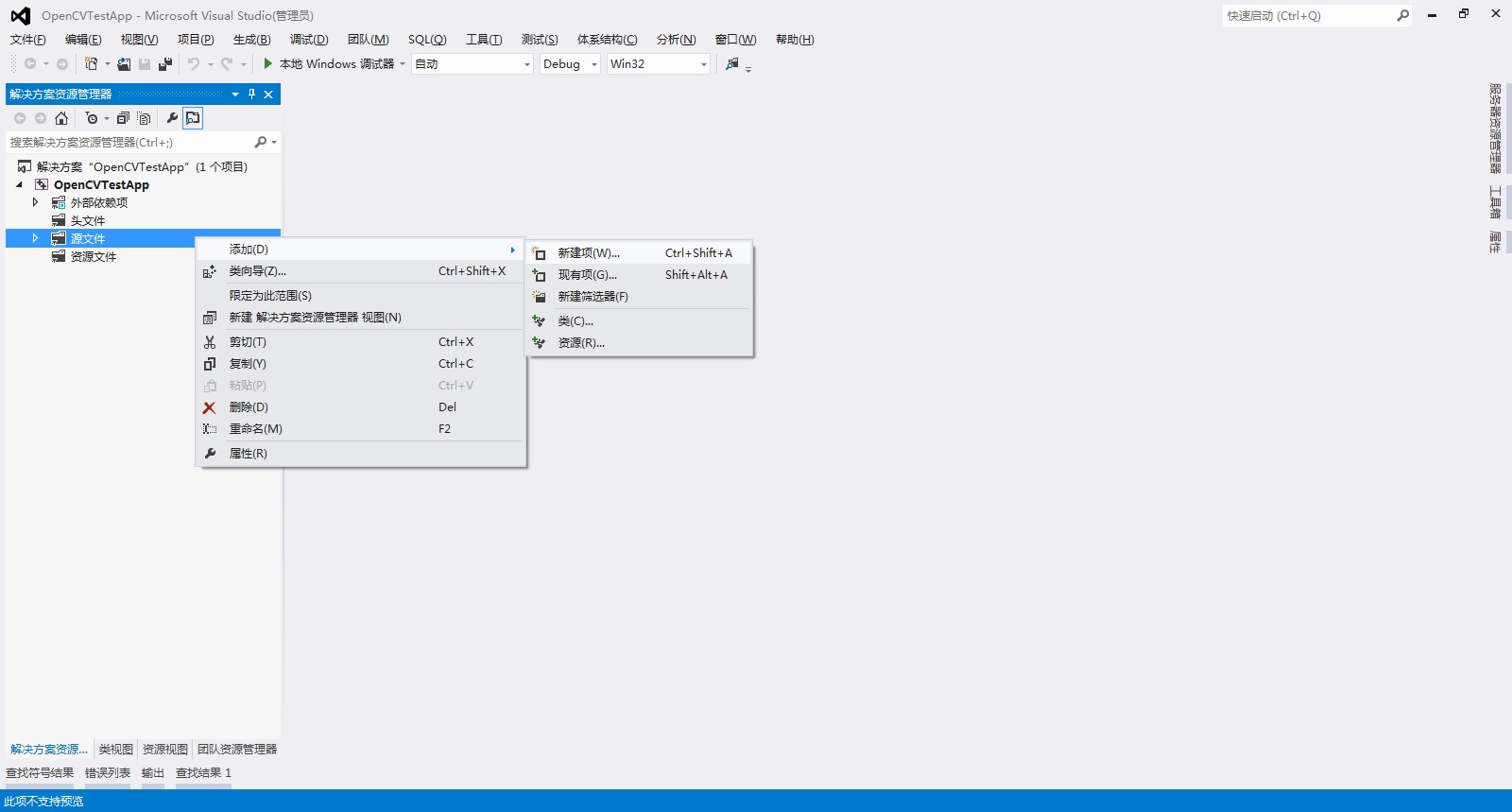
Task: Choose 复制(Y) from context menu
Action: pos(360,364)
